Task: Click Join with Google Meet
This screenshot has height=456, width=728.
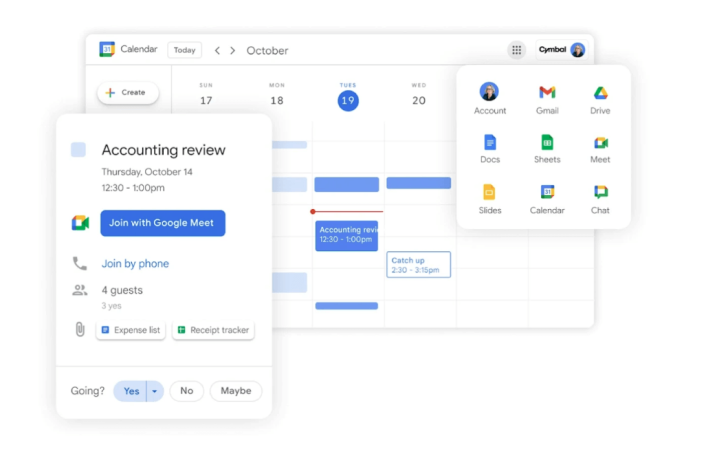Action: [x=163, y=223]
